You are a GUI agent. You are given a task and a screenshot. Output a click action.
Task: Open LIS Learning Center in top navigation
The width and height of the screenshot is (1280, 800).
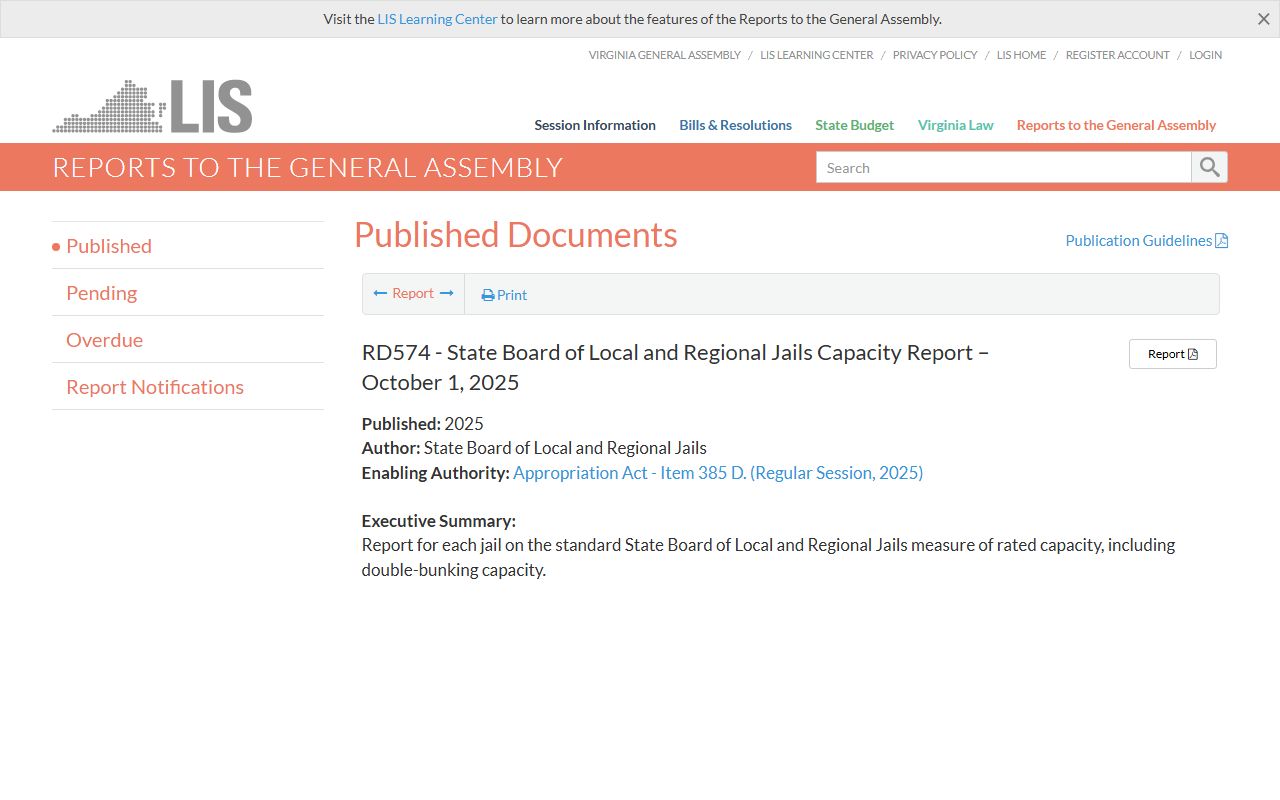point(816,55)
